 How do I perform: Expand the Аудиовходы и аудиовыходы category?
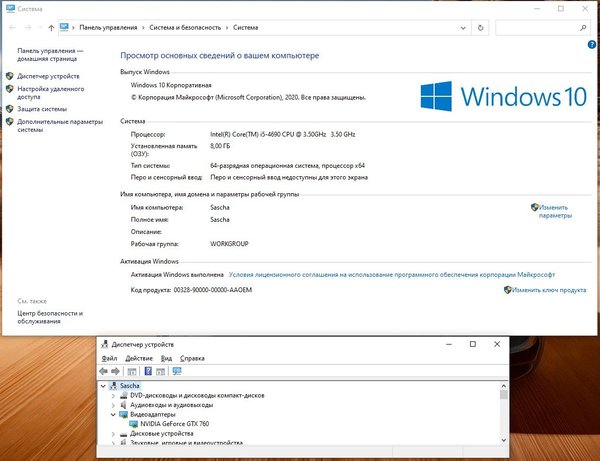(x=113, y=405)
